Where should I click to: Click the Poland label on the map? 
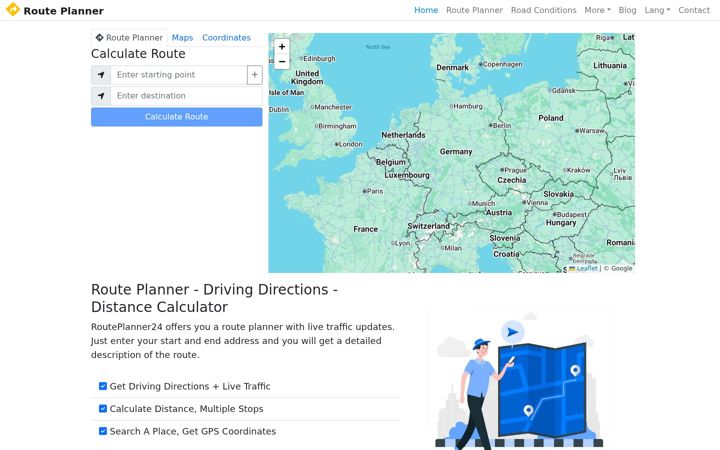(551, 118)
